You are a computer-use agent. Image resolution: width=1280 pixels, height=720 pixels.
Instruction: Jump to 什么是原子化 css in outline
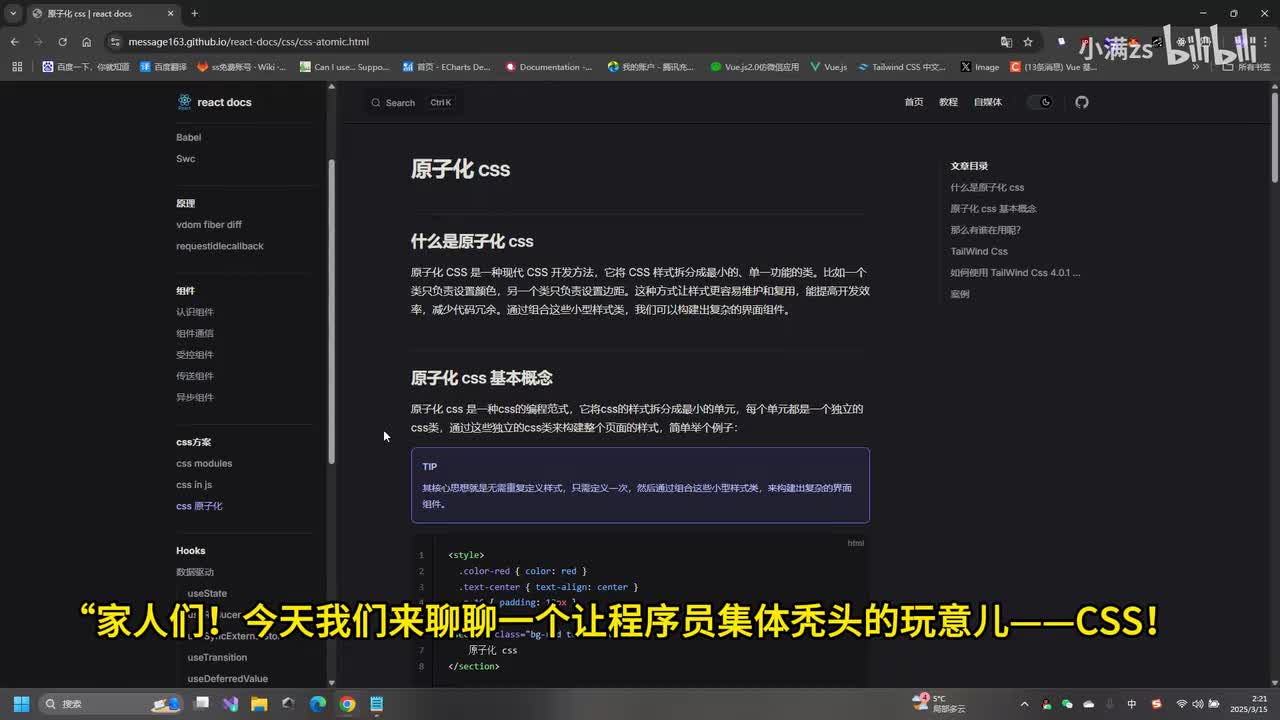(x=987, y=187)
